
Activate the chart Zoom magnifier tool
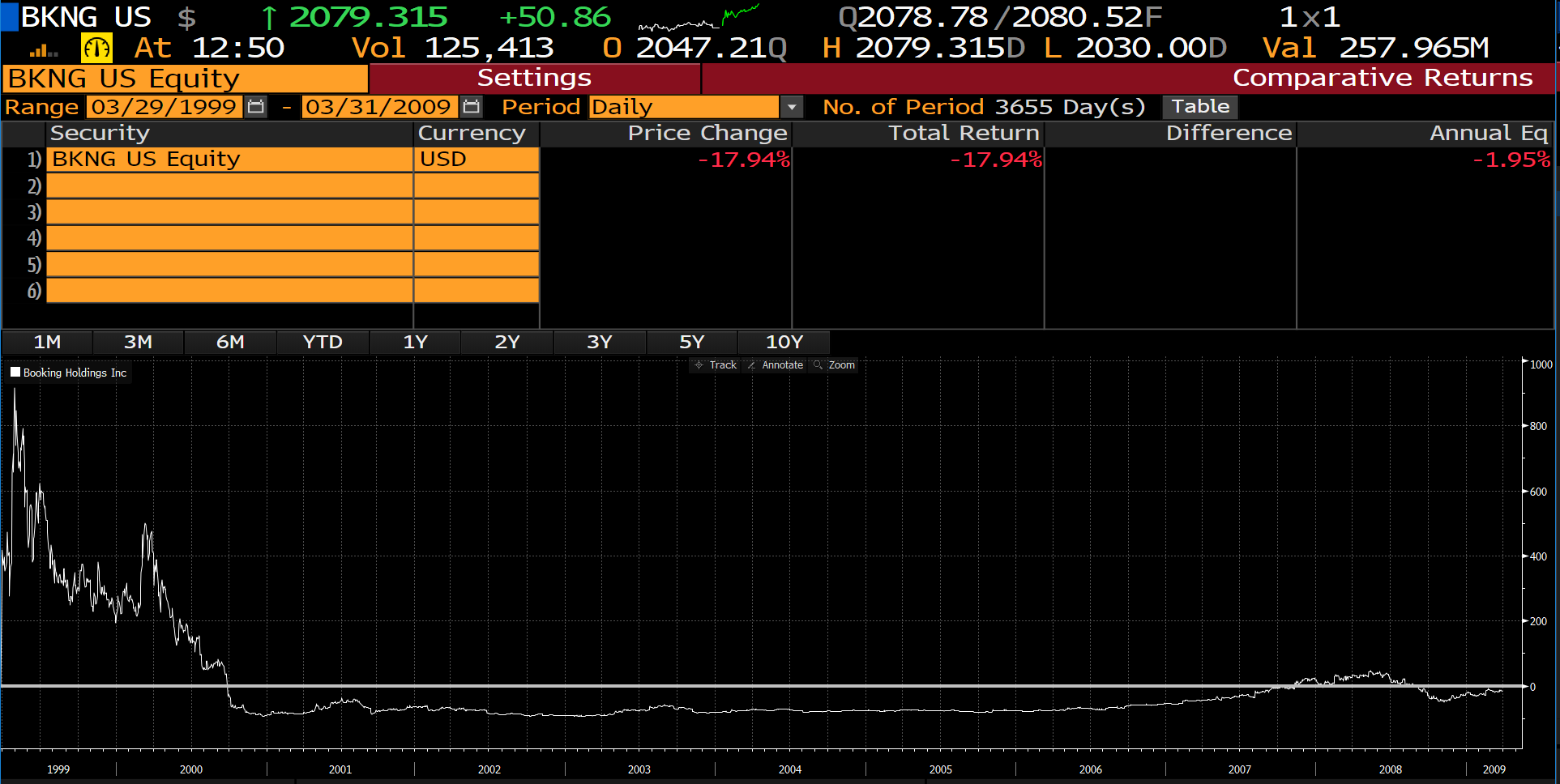834,365
